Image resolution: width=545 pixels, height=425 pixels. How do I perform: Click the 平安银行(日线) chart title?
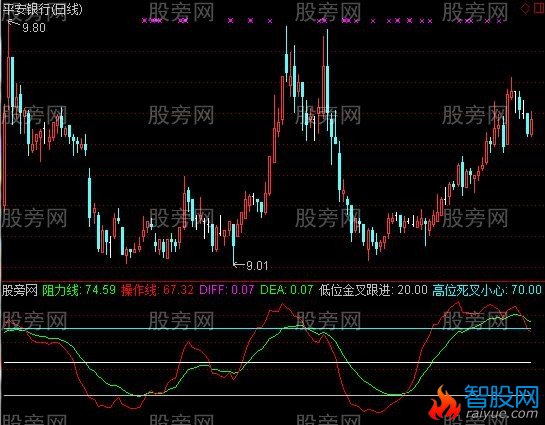42,9
